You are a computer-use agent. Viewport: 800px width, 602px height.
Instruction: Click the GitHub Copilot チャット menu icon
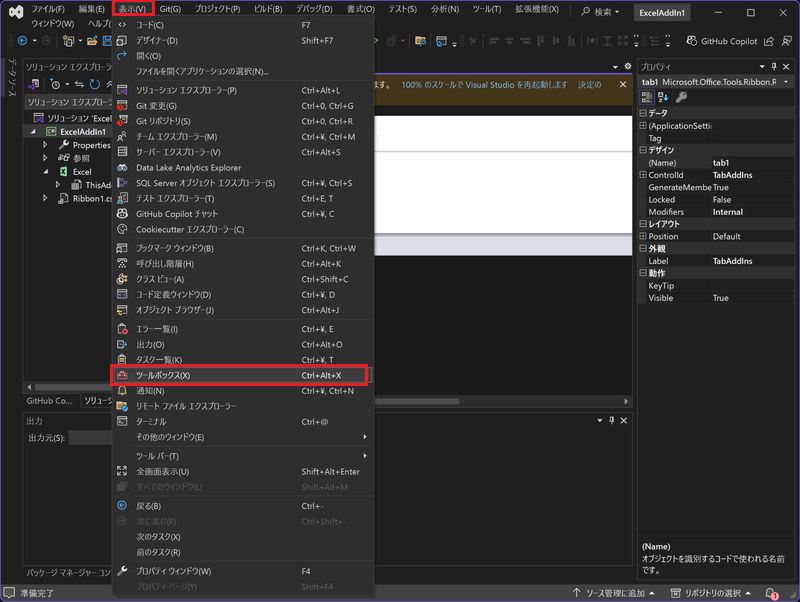122,214
